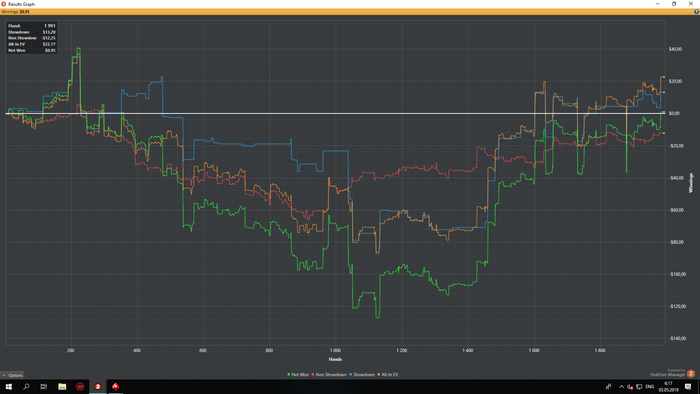Click the volume tray icon
This screenshot has height=394, width=700.
[630, 387]
